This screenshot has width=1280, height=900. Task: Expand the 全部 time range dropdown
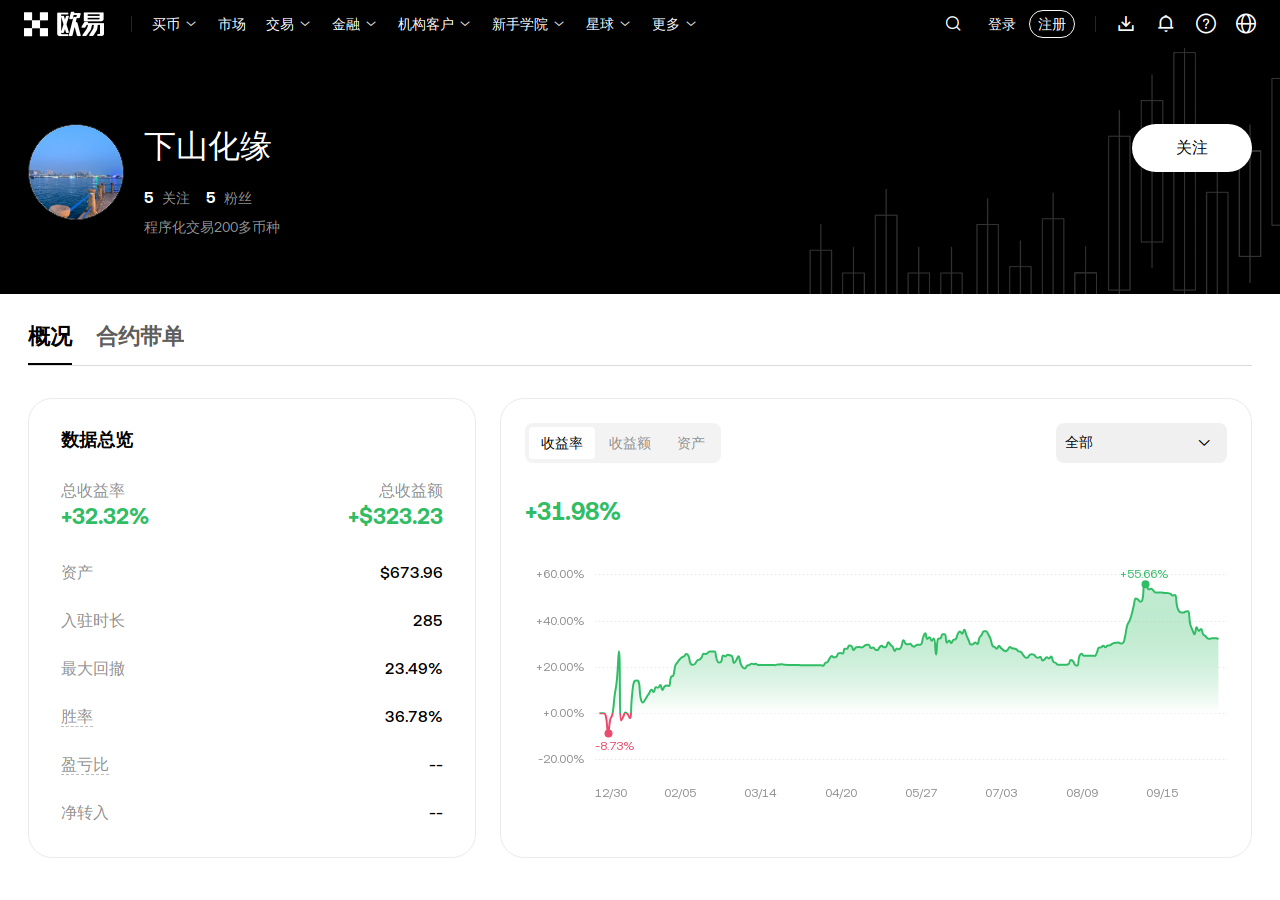tap(1141, 443)
